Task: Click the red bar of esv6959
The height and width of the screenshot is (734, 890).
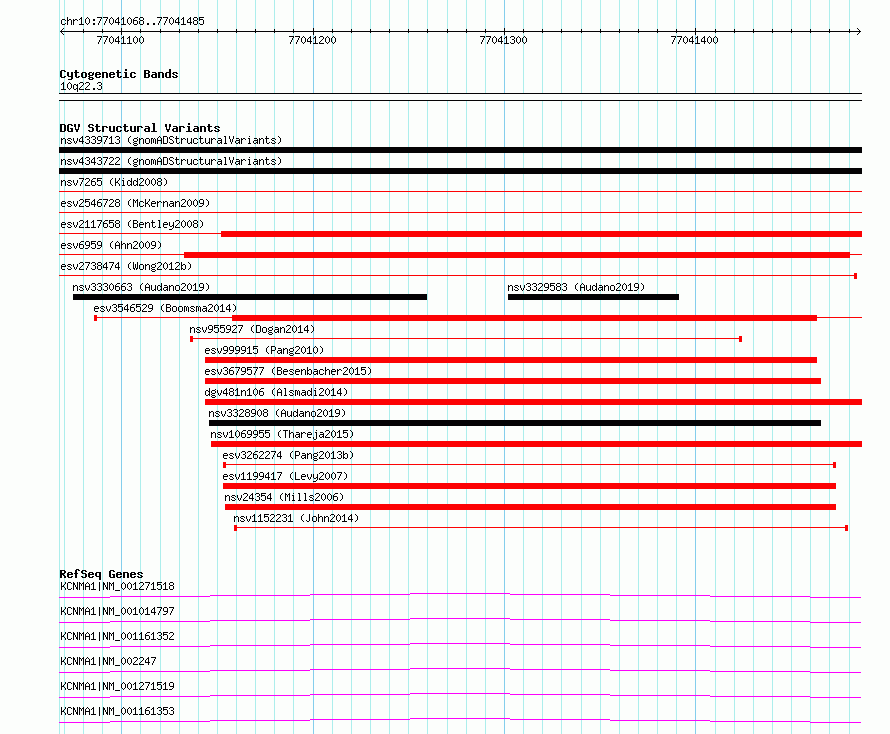Action: 517,255
